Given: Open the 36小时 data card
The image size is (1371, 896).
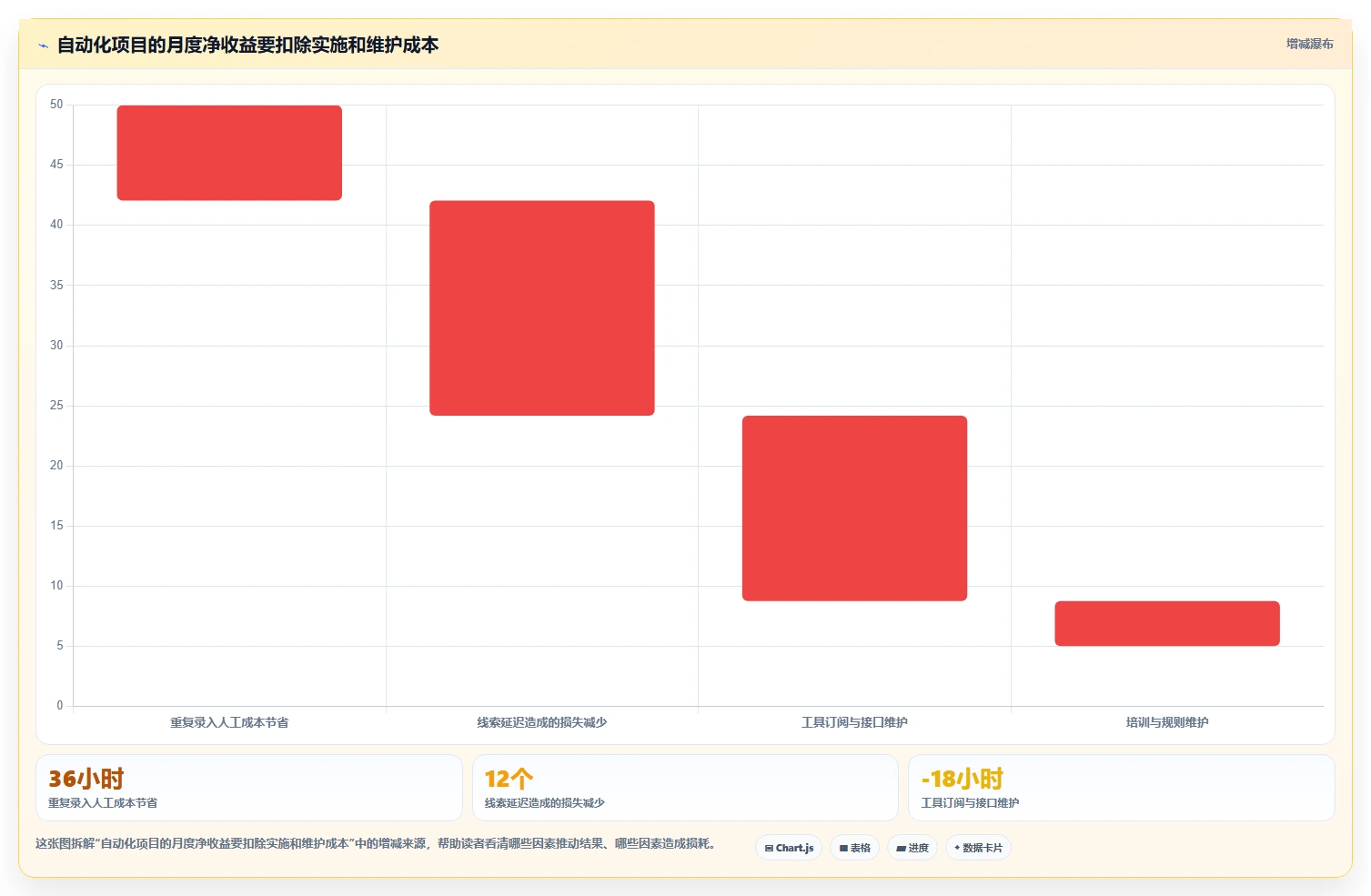Looking at the screenshot, I should (249, 788).
